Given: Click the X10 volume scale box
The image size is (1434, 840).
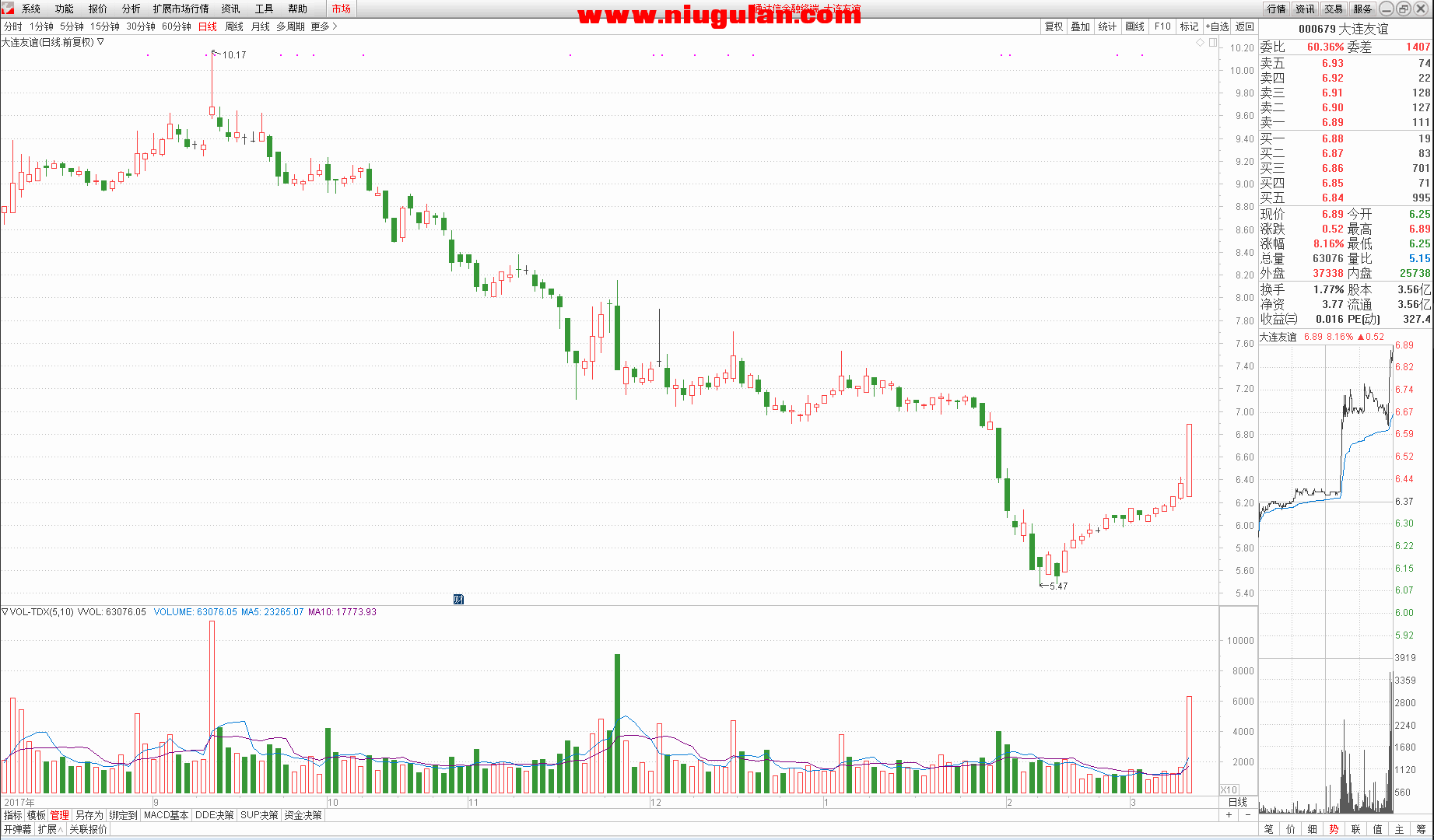Looking at the screenshot, I should tap(1229, 790).
